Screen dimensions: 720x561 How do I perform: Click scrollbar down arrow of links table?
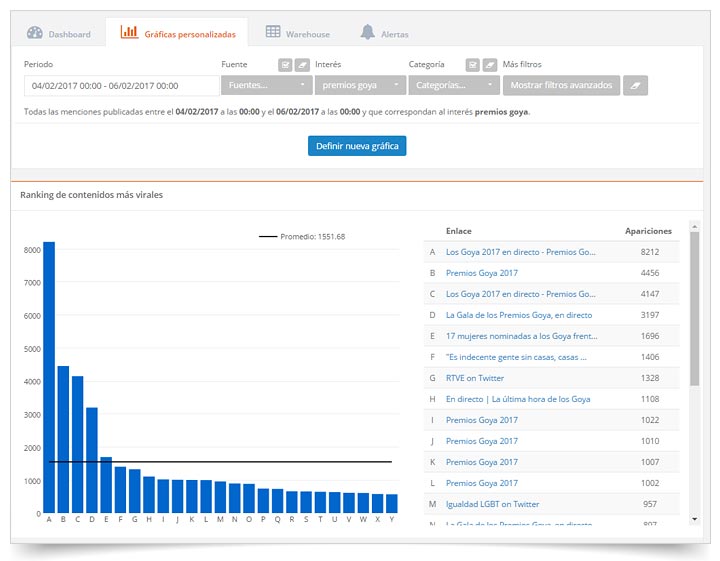695,519
